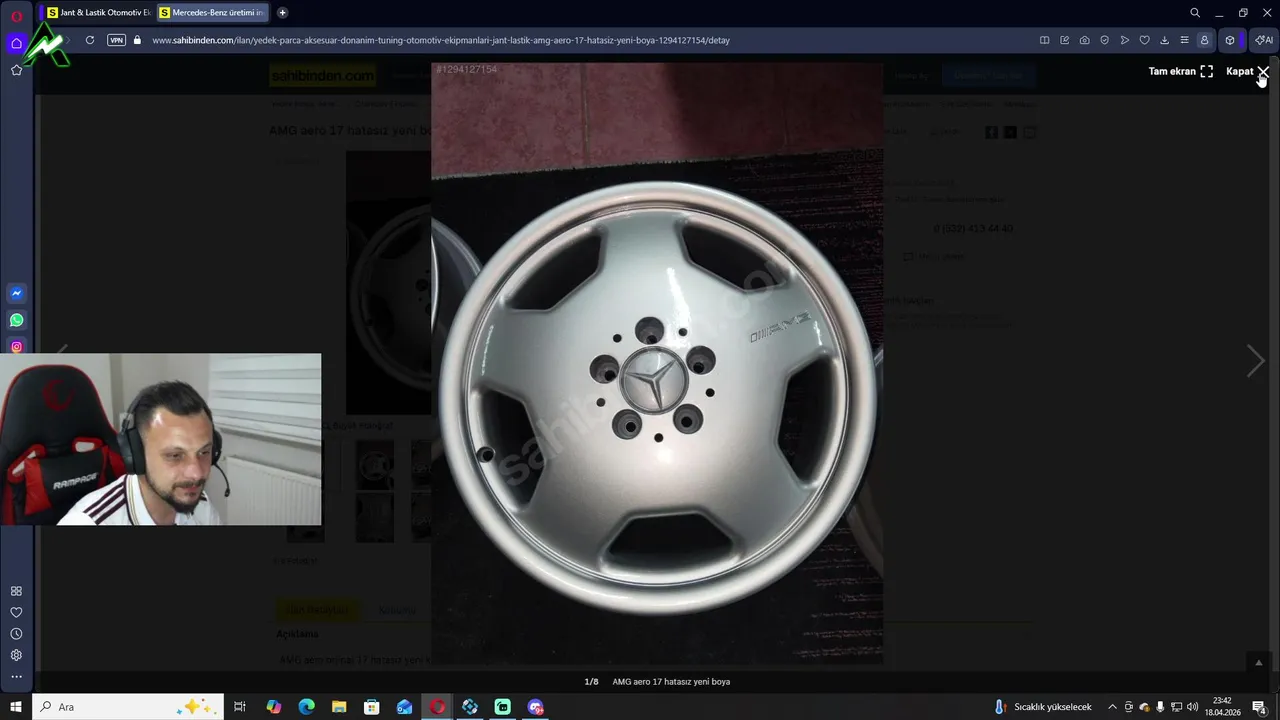
Task: Open browser downloads icon
Action: point(1164,40)
